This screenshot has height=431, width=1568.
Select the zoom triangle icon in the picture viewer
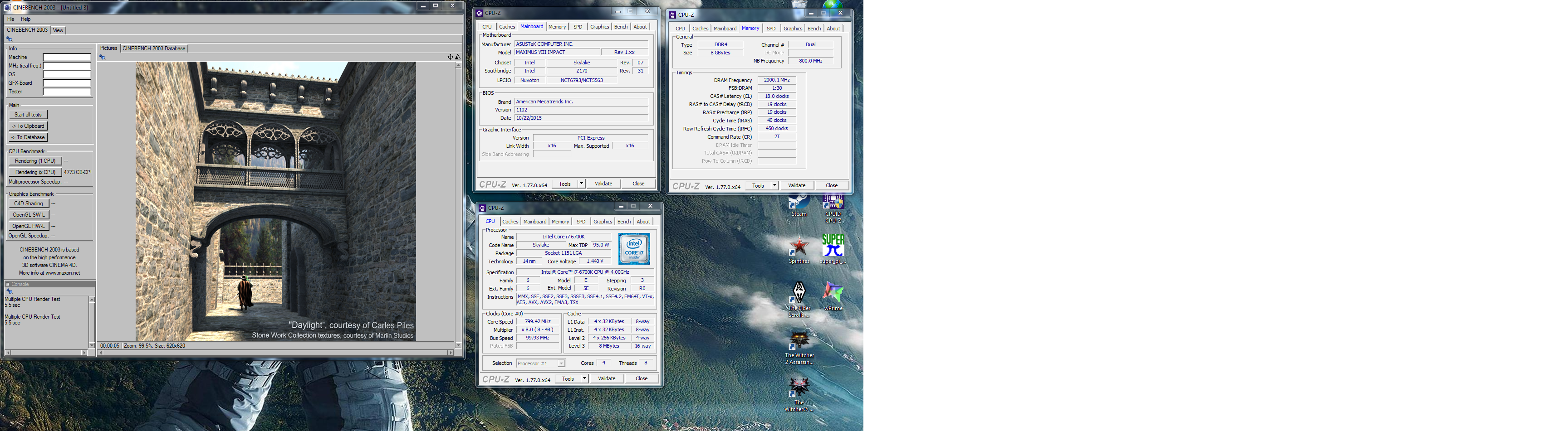[458, 57]
